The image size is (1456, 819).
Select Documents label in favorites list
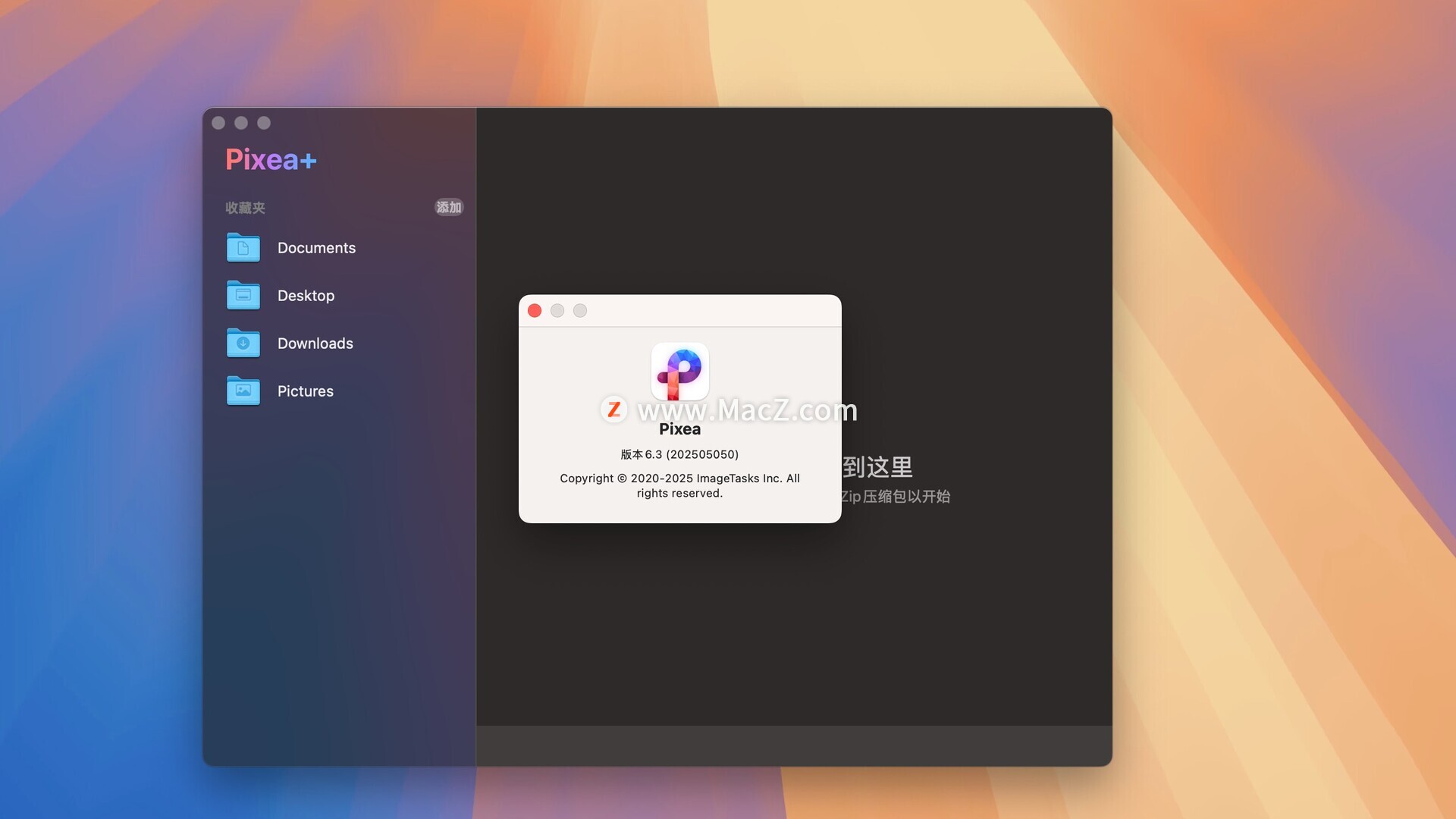pos(316,248)
